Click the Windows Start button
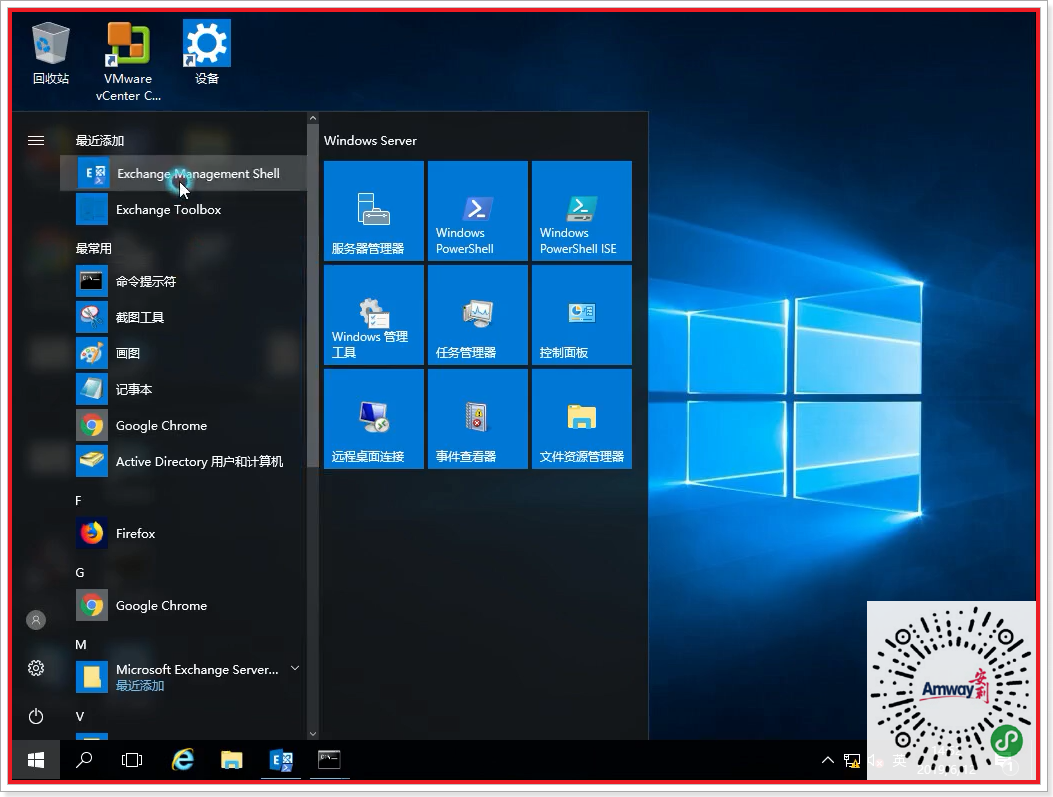This screenshot has height=797, width=1053. pos(36,760)
